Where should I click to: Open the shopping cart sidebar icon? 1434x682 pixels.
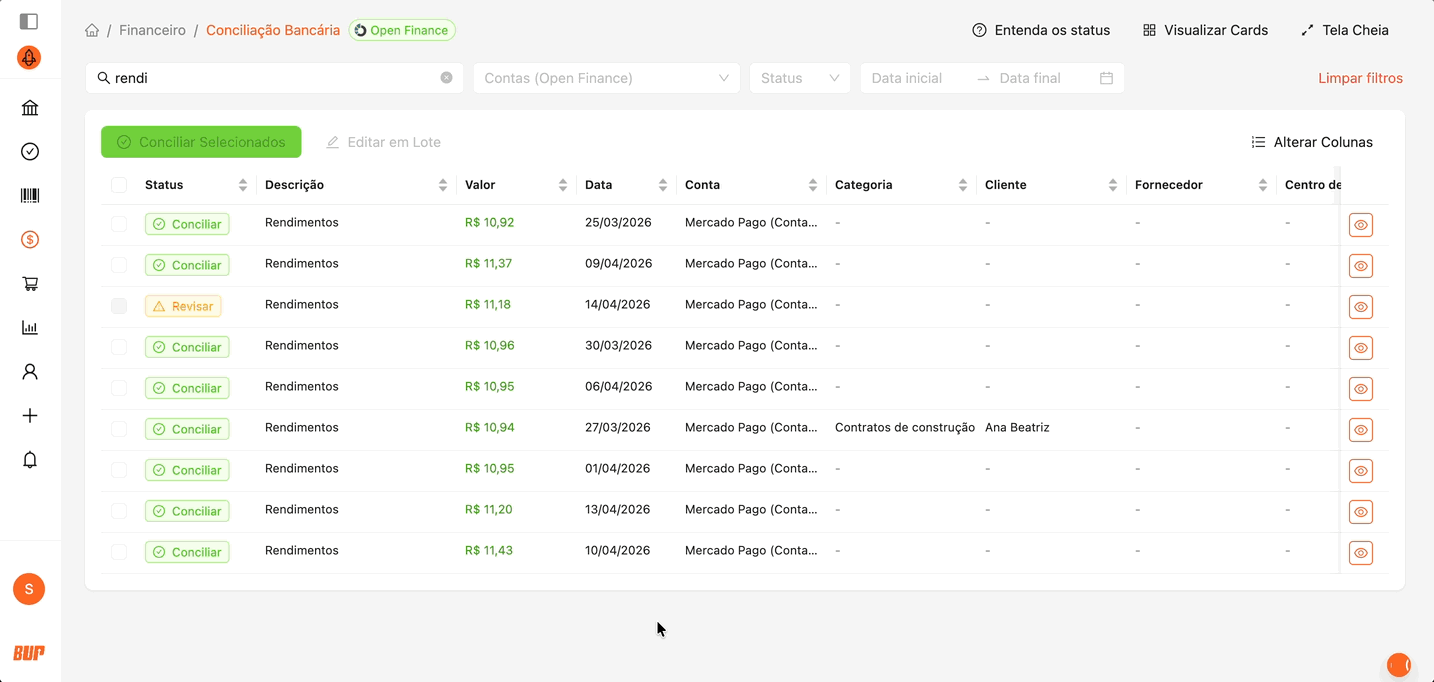click(x=30, y=284)
